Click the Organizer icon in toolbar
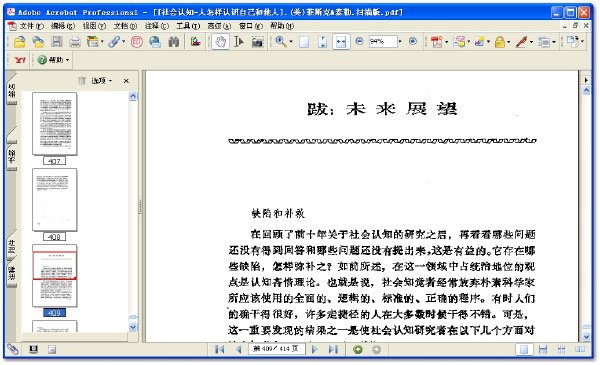The image size is (600, 365). (93, 41)
